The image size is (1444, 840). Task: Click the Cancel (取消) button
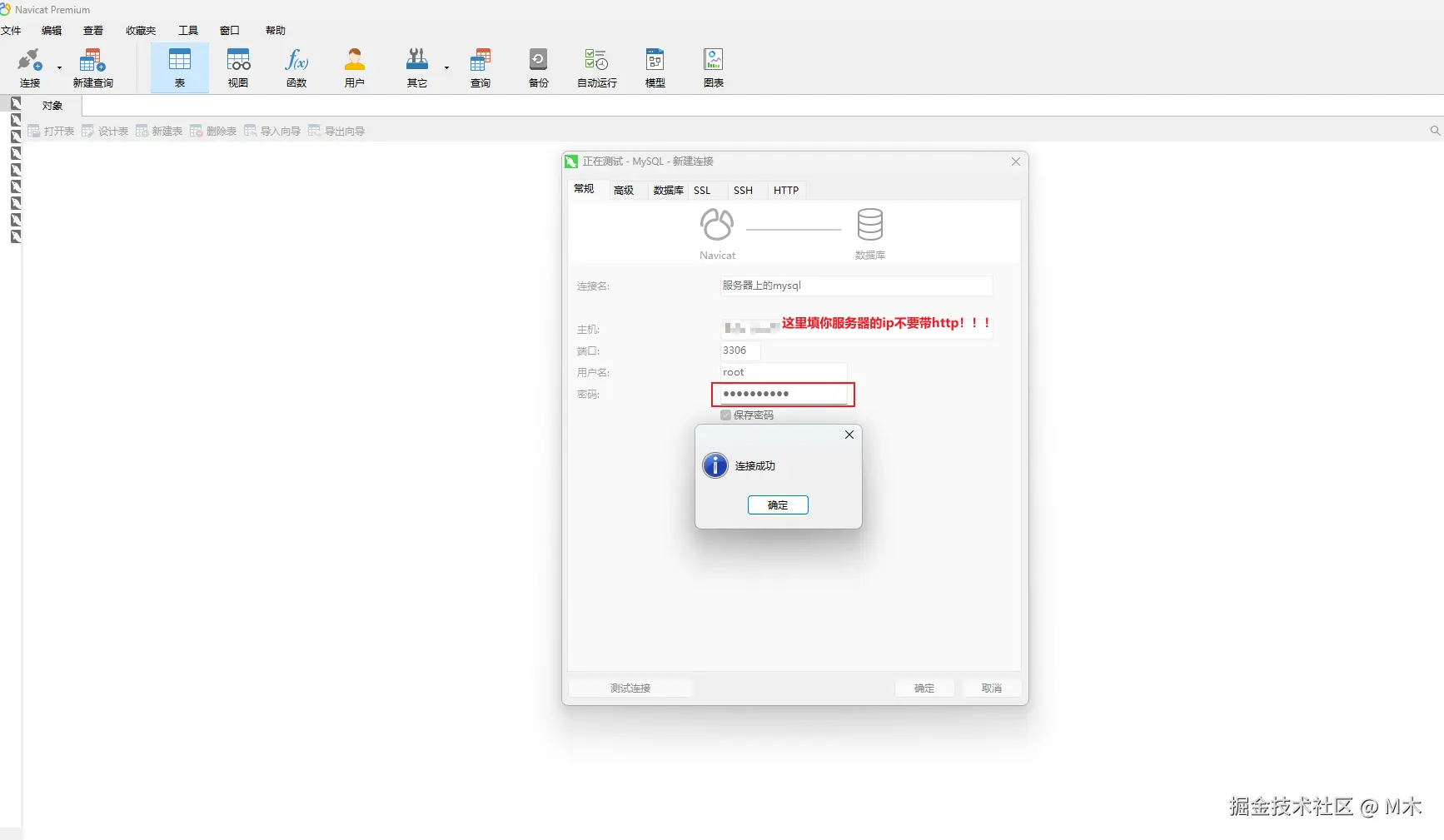(992, 688)
